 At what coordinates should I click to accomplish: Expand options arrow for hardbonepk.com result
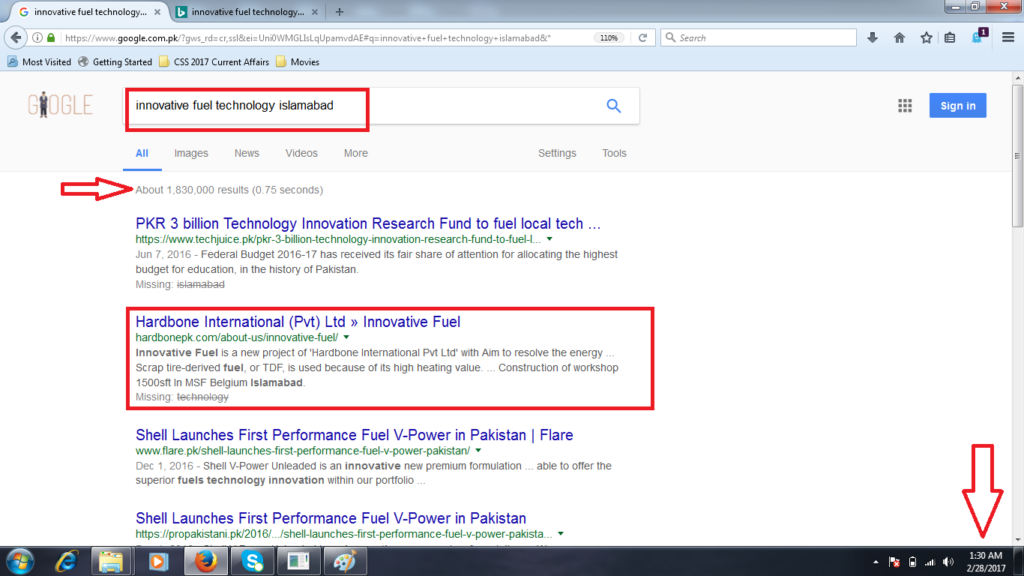[x=346, y=338]
